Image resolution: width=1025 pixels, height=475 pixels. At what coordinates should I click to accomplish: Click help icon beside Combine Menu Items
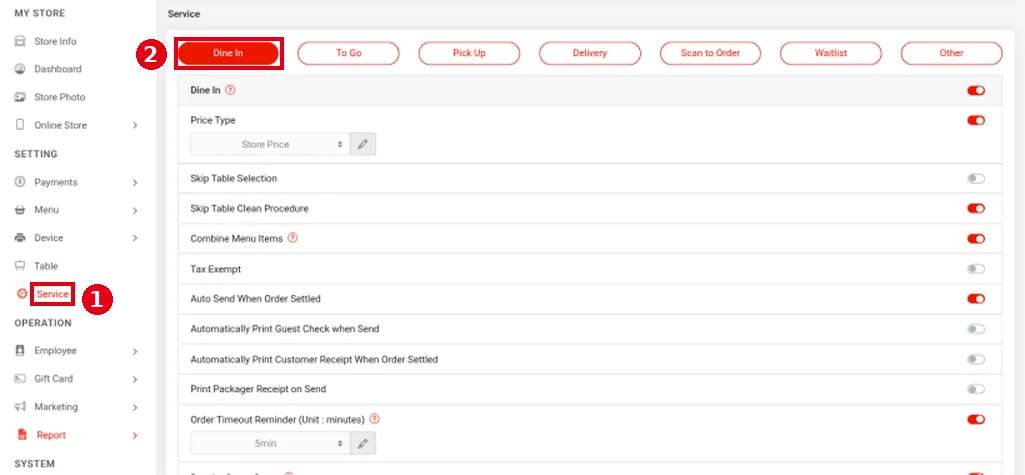tap(293, 238)
